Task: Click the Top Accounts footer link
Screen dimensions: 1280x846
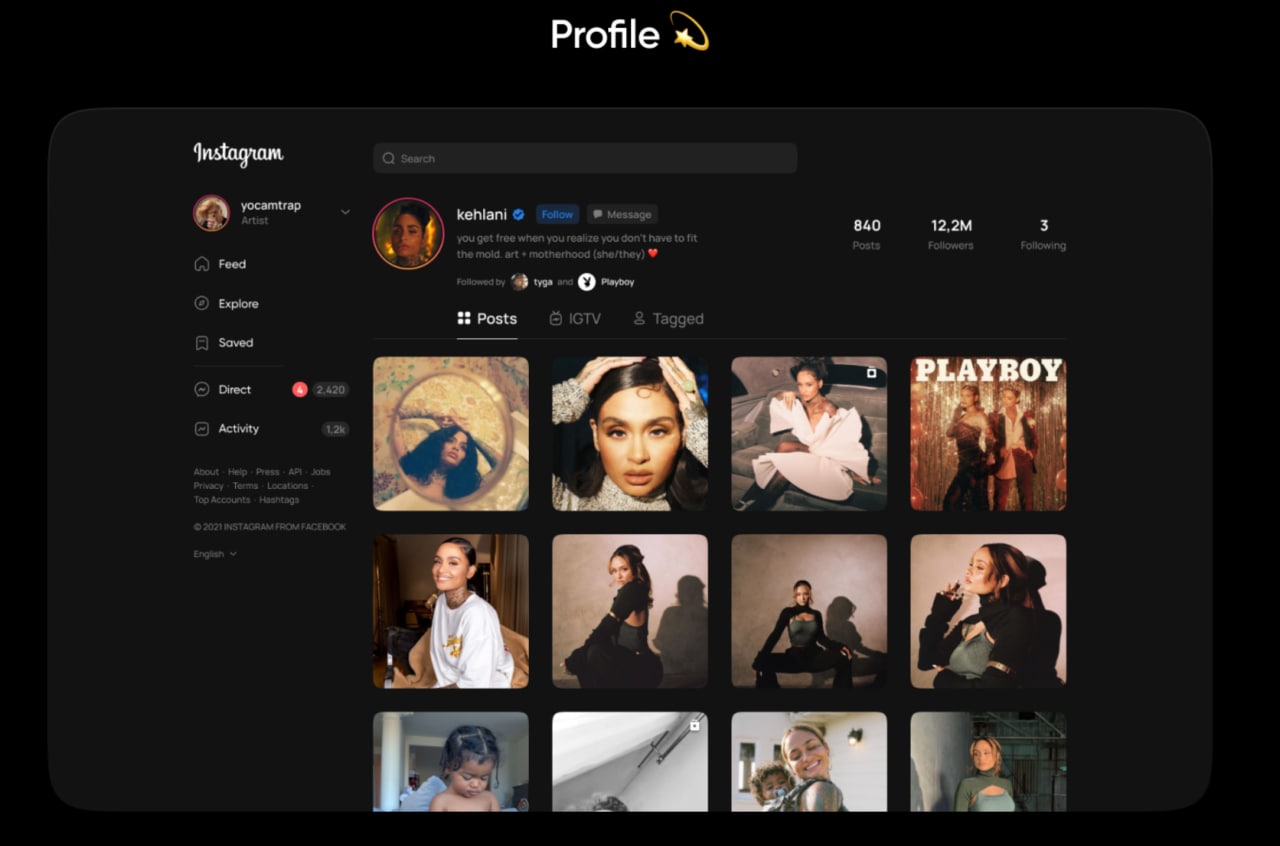Action: click(x=222, y=500)
